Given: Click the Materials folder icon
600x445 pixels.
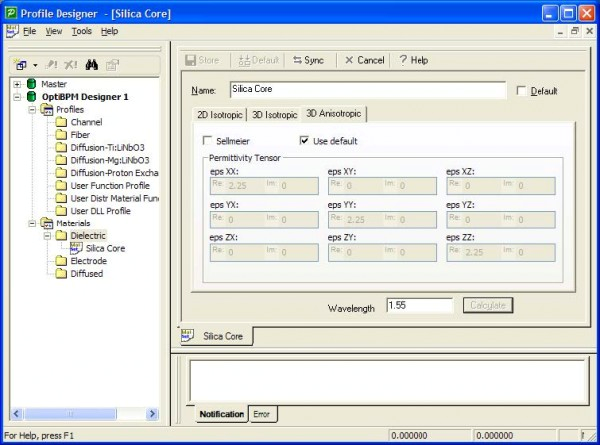Looking at the screenshot, I should click(47, 223).
